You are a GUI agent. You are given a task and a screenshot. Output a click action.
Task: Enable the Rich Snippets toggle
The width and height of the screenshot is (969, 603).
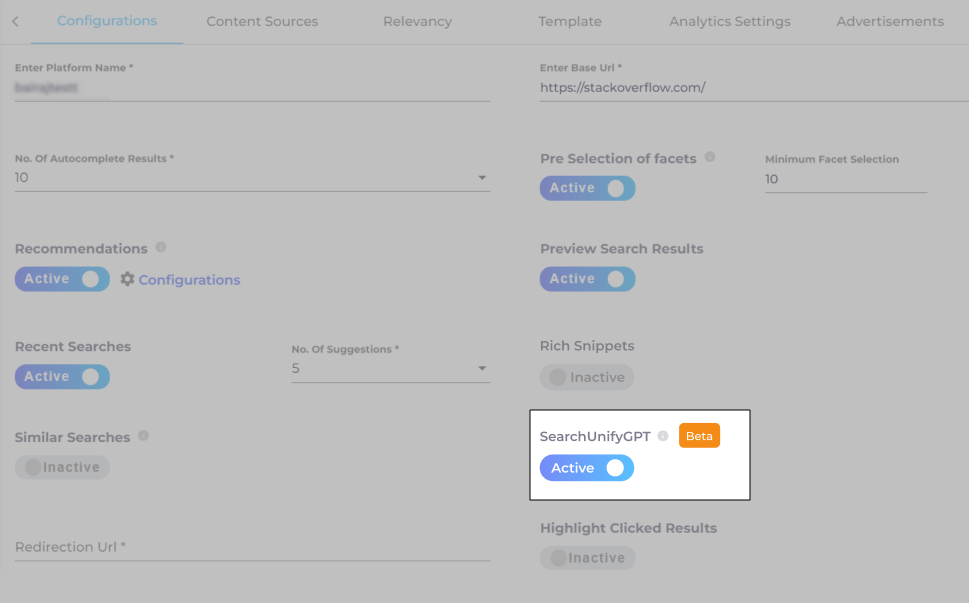click(x=587, y=377)
